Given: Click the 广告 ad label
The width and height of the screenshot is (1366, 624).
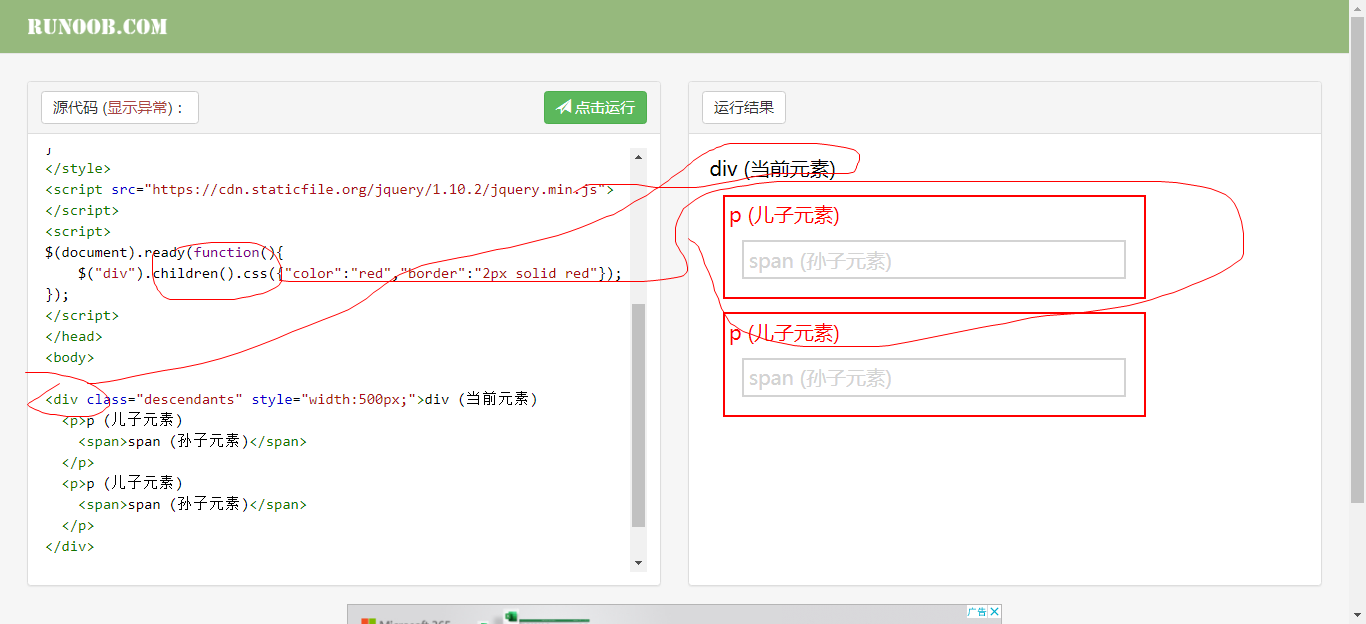Looking at the screenshot, I should coord(977,611).
